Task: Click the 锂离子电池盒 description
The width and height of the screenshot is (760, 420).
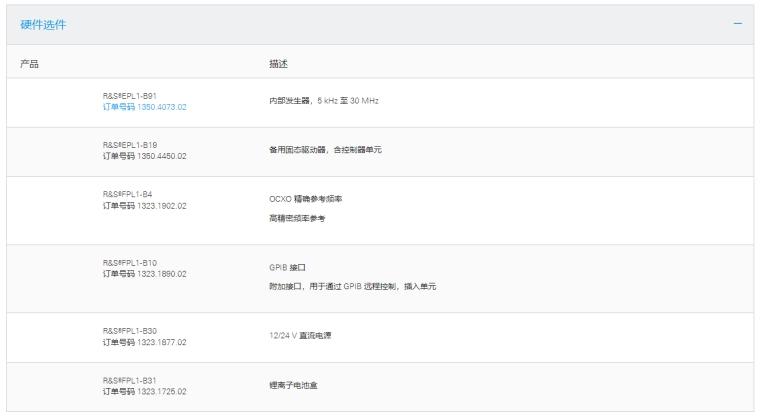Action: [x=294, y=384]
